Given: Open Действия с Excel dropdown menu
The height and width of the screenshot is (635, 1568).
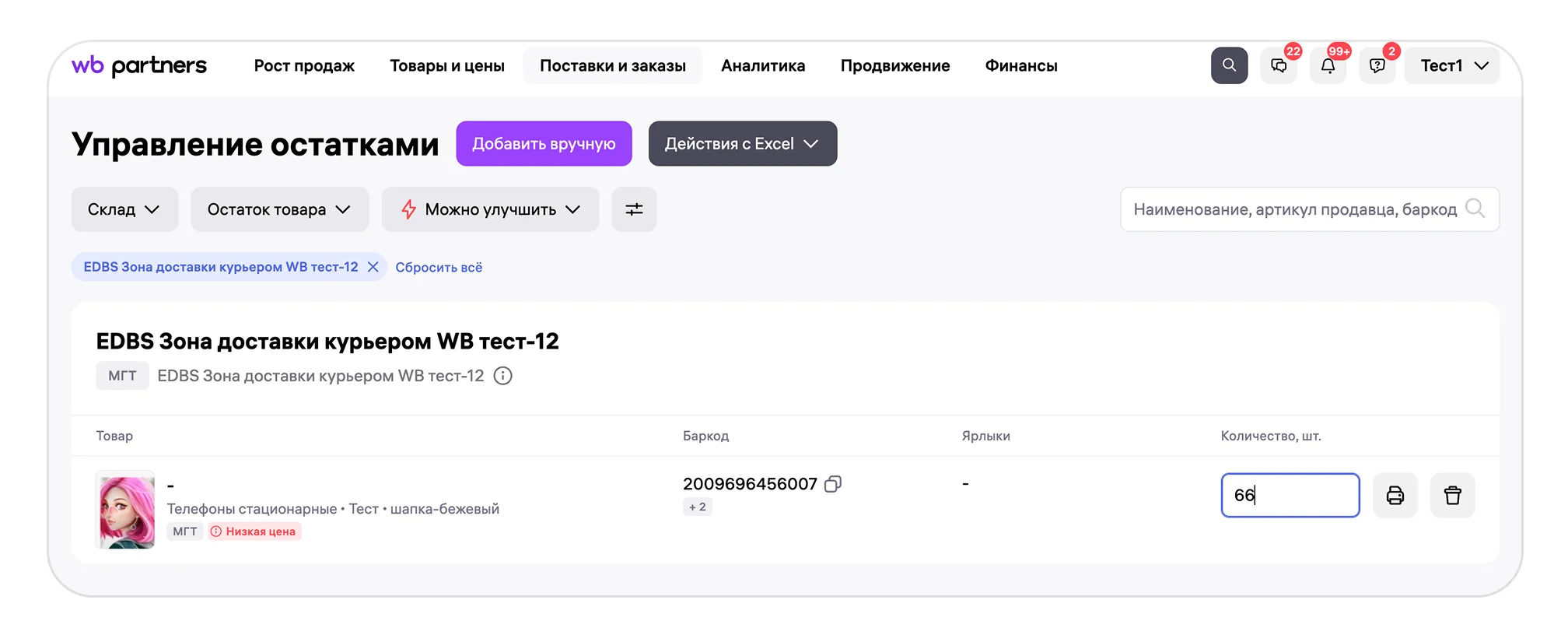Looking at the screenshot, I should click(742, 144).
